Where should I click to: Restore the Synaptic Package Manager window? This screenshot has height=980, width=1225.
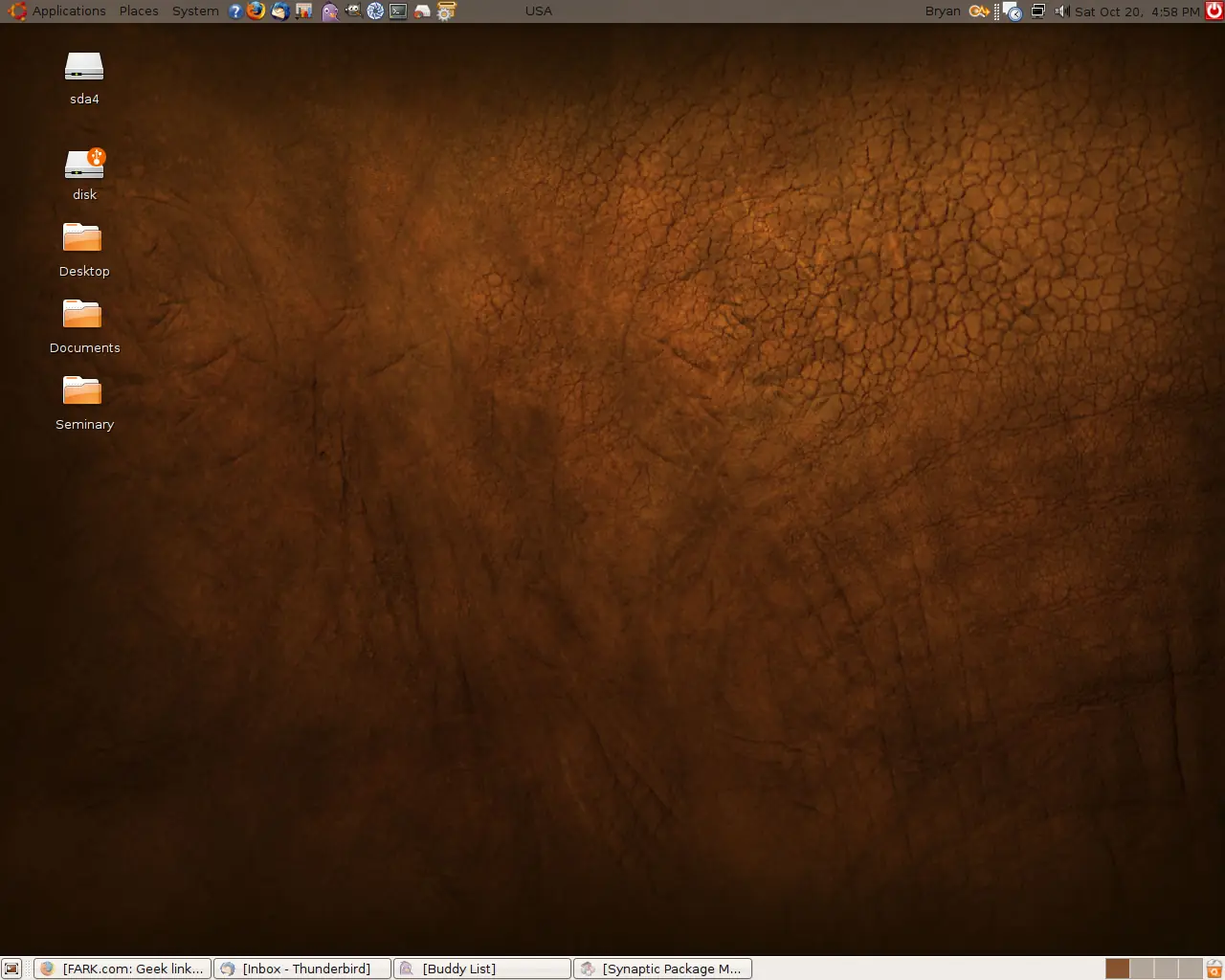point(662,969)
